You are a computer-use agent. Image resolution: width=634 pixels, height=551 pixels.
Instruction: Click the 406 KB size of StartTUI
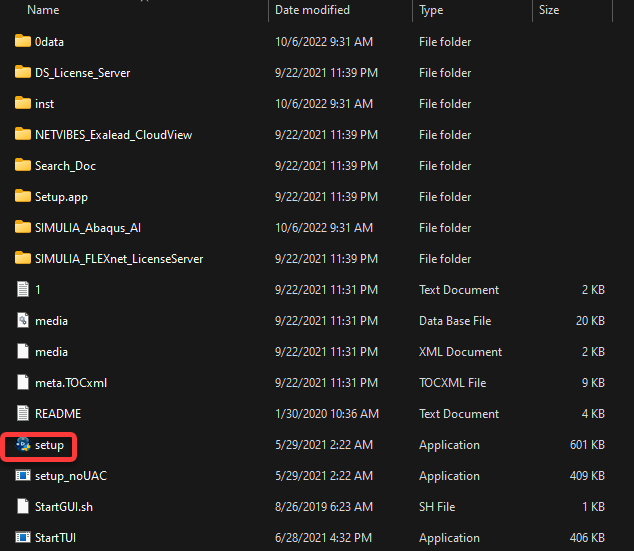click(587, 538)
